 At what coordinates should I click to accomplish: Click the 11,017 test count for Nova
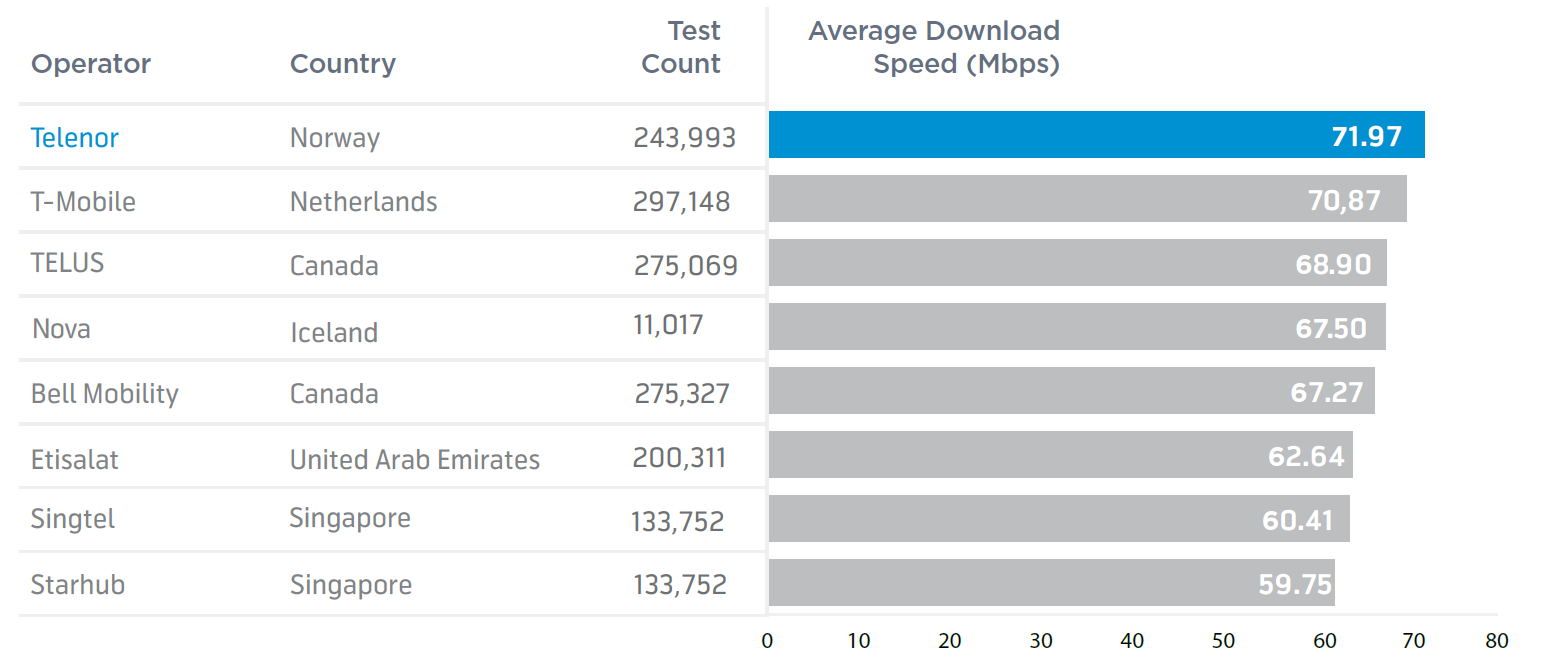pyautogui.click(x=668, y=325)
